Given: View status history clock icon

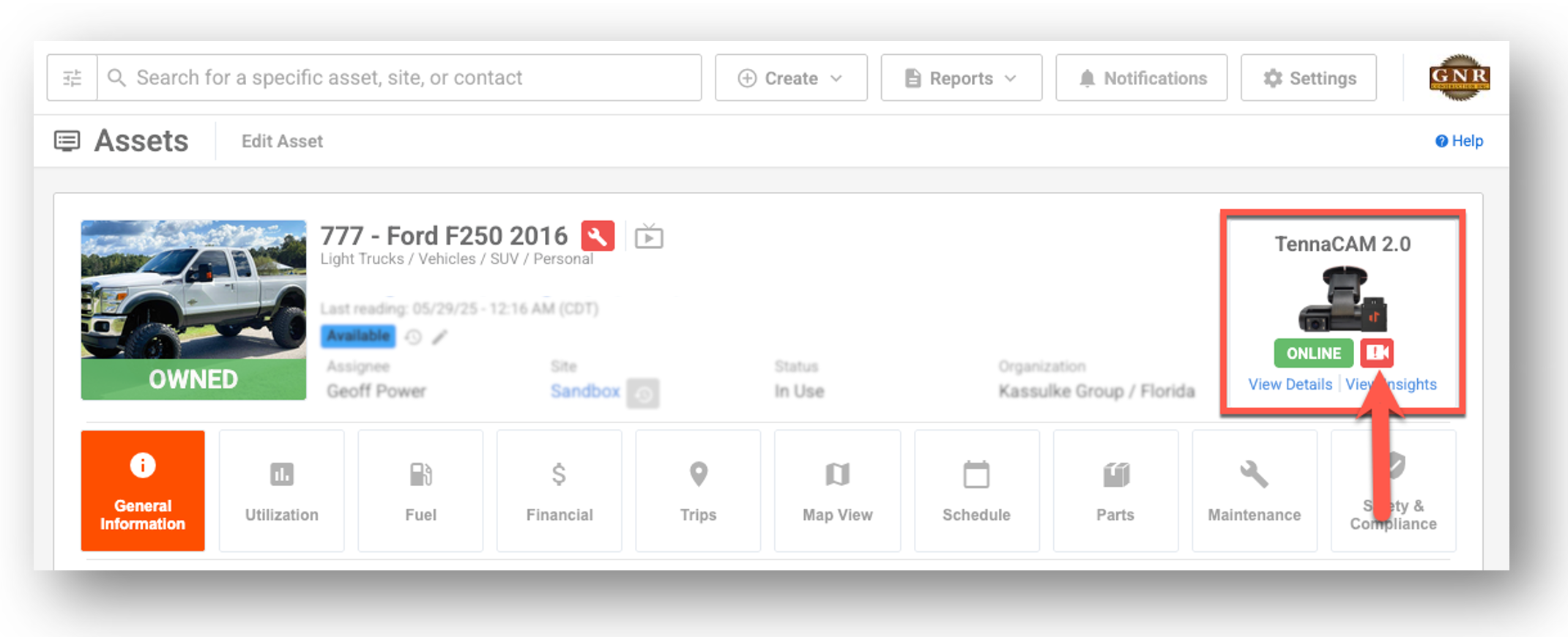Looking at the screenshot, I should pos(414,337).
